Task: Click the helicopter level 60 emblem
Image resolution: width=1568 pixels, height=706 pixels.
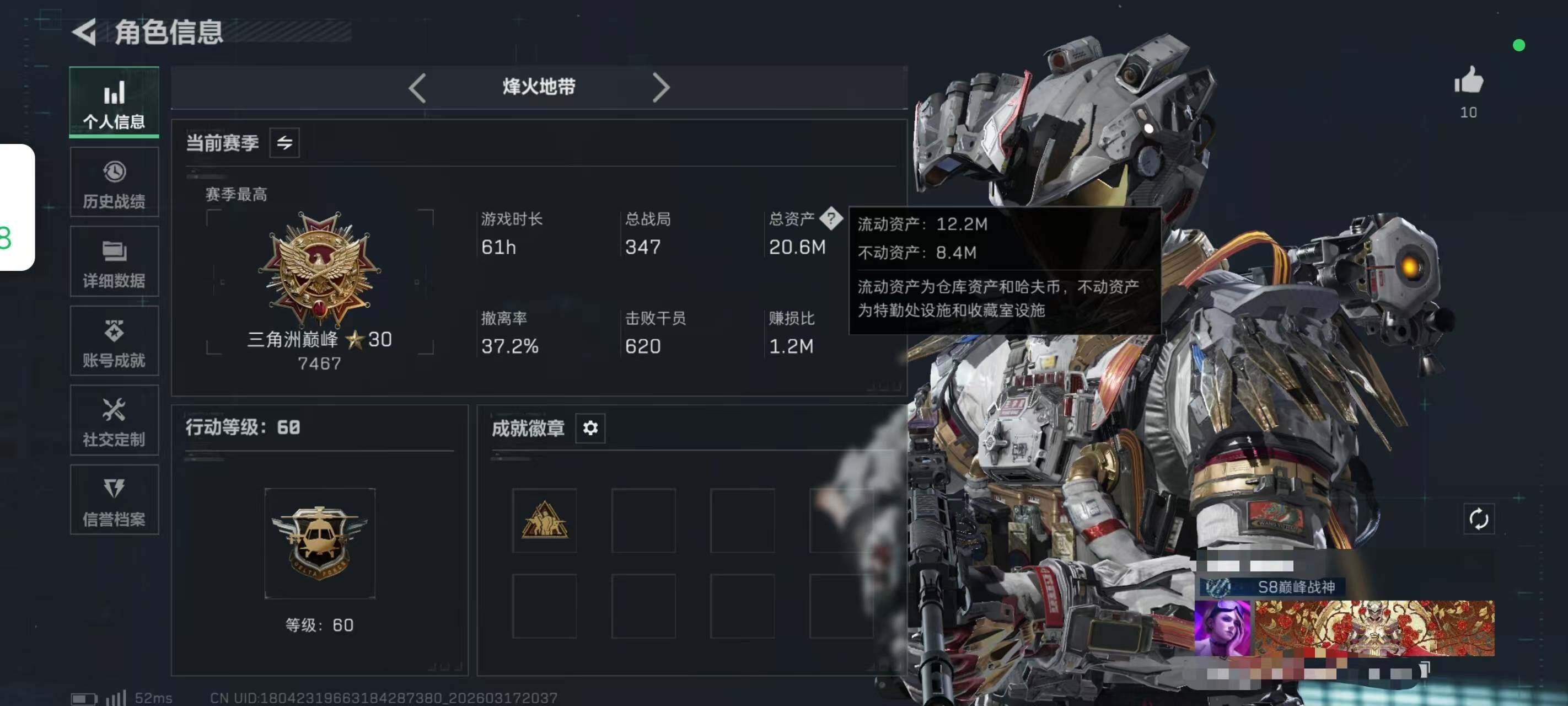Action: 320,543
